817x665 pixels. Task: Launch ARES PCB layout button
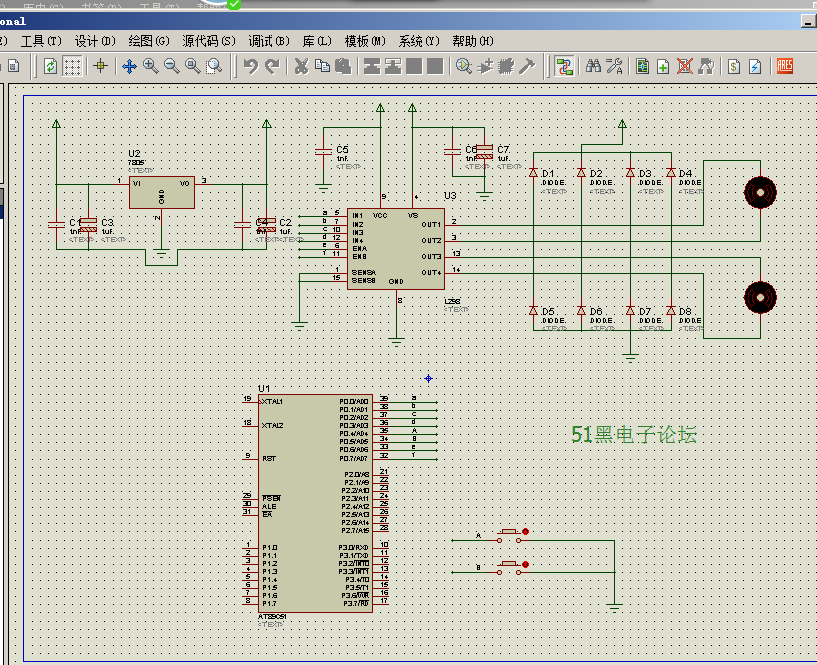(784, 66)
